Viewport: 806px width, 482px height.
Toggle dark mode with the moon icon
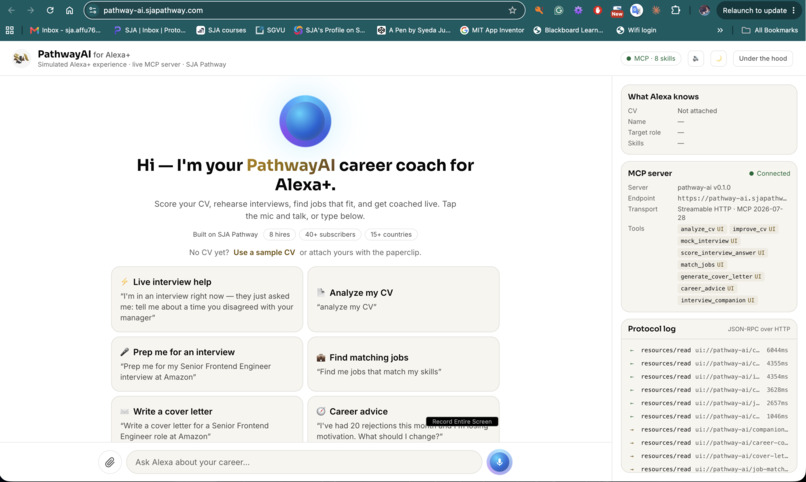[x=719, y=59]
